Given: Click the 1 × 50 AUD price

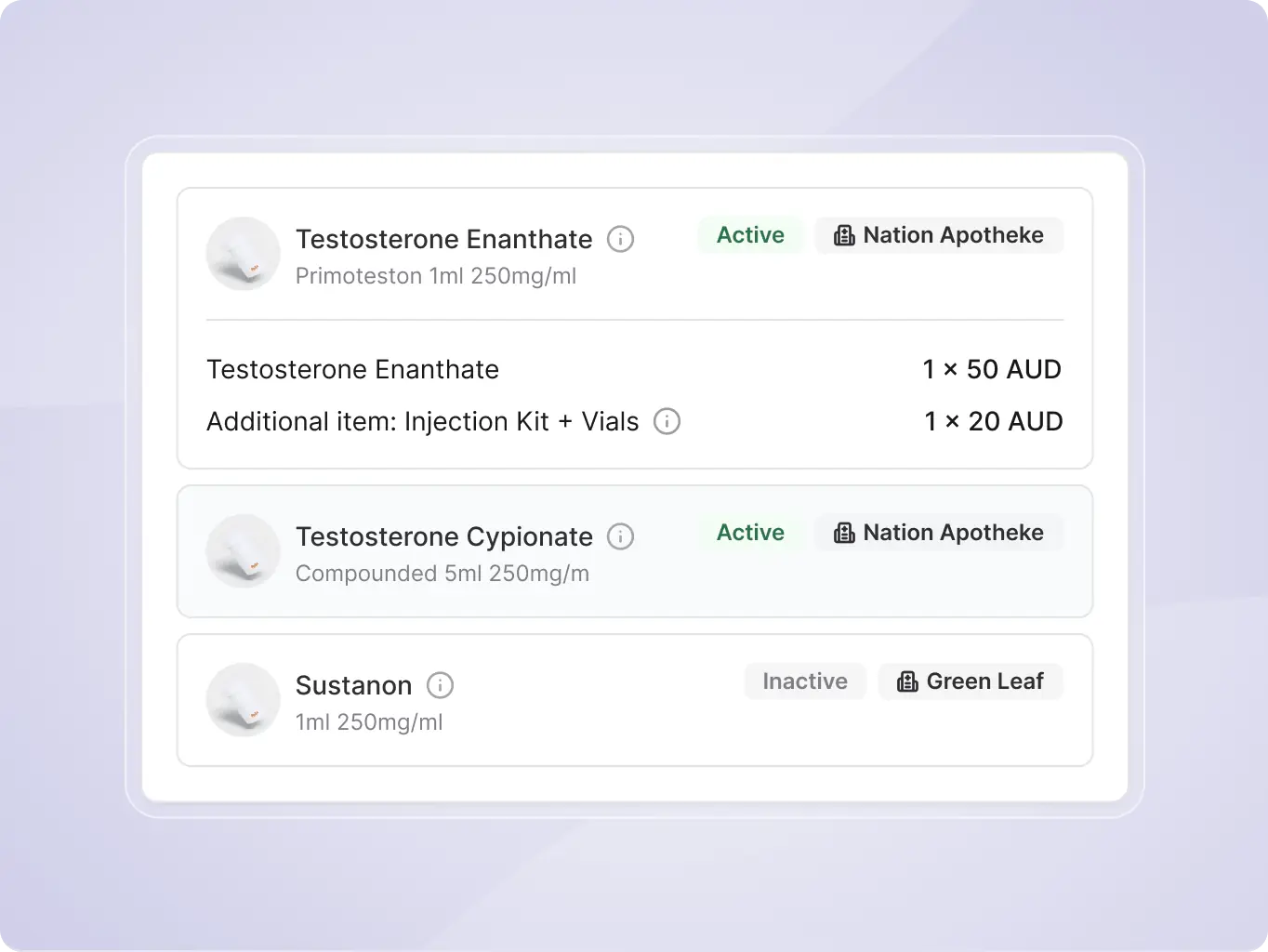Looking at the screenshot, I should 991,370.
